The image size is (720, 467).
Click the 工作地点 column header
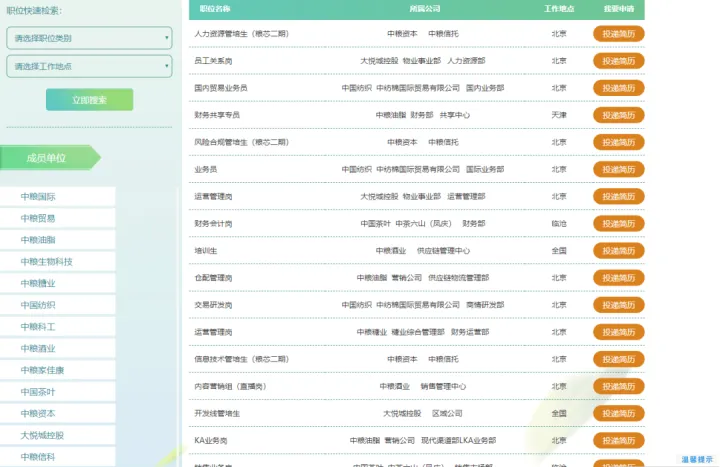[559, 9]
